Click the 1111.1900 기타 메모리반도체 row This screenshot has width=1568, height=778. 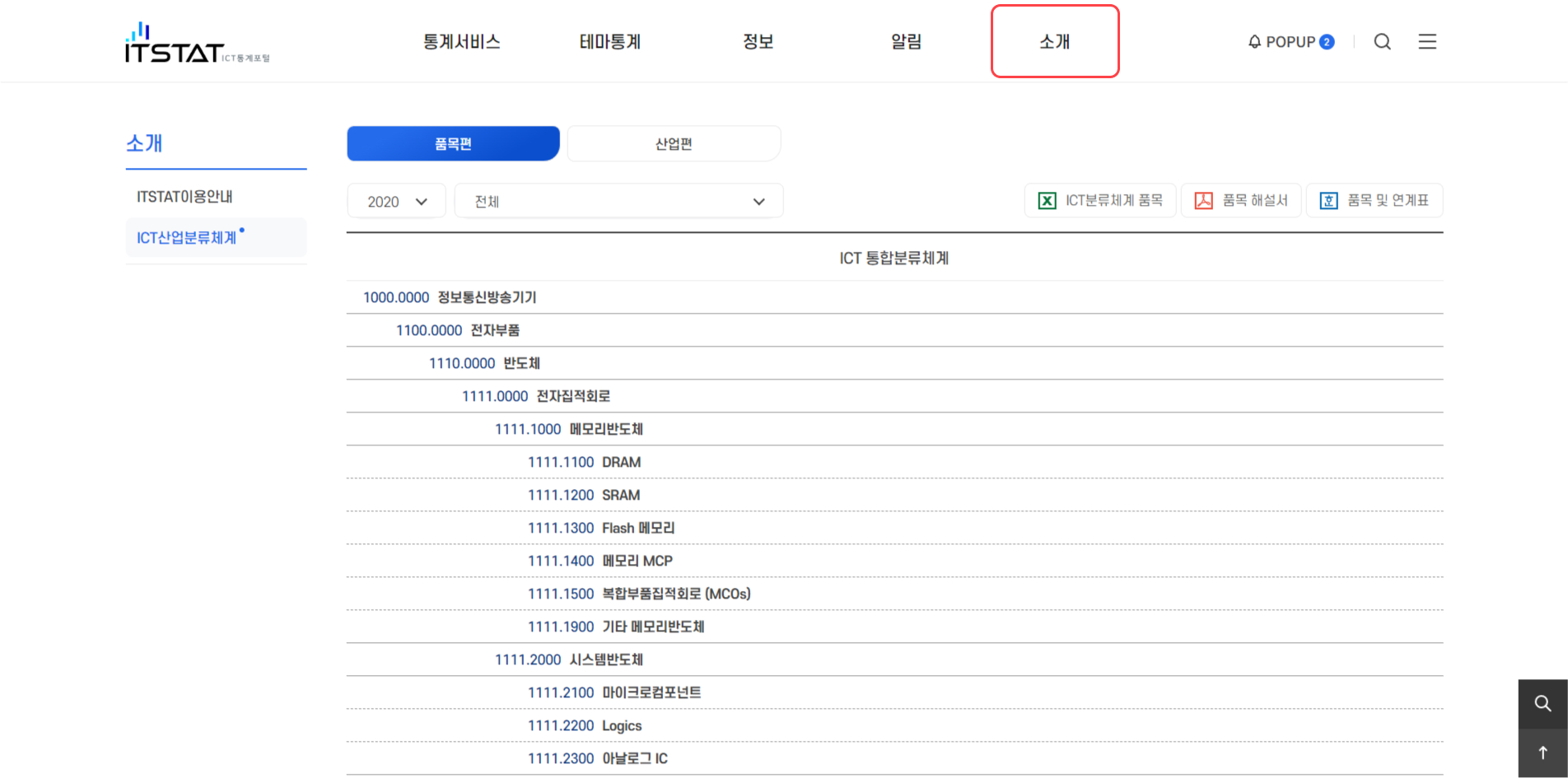click(894, 627)
